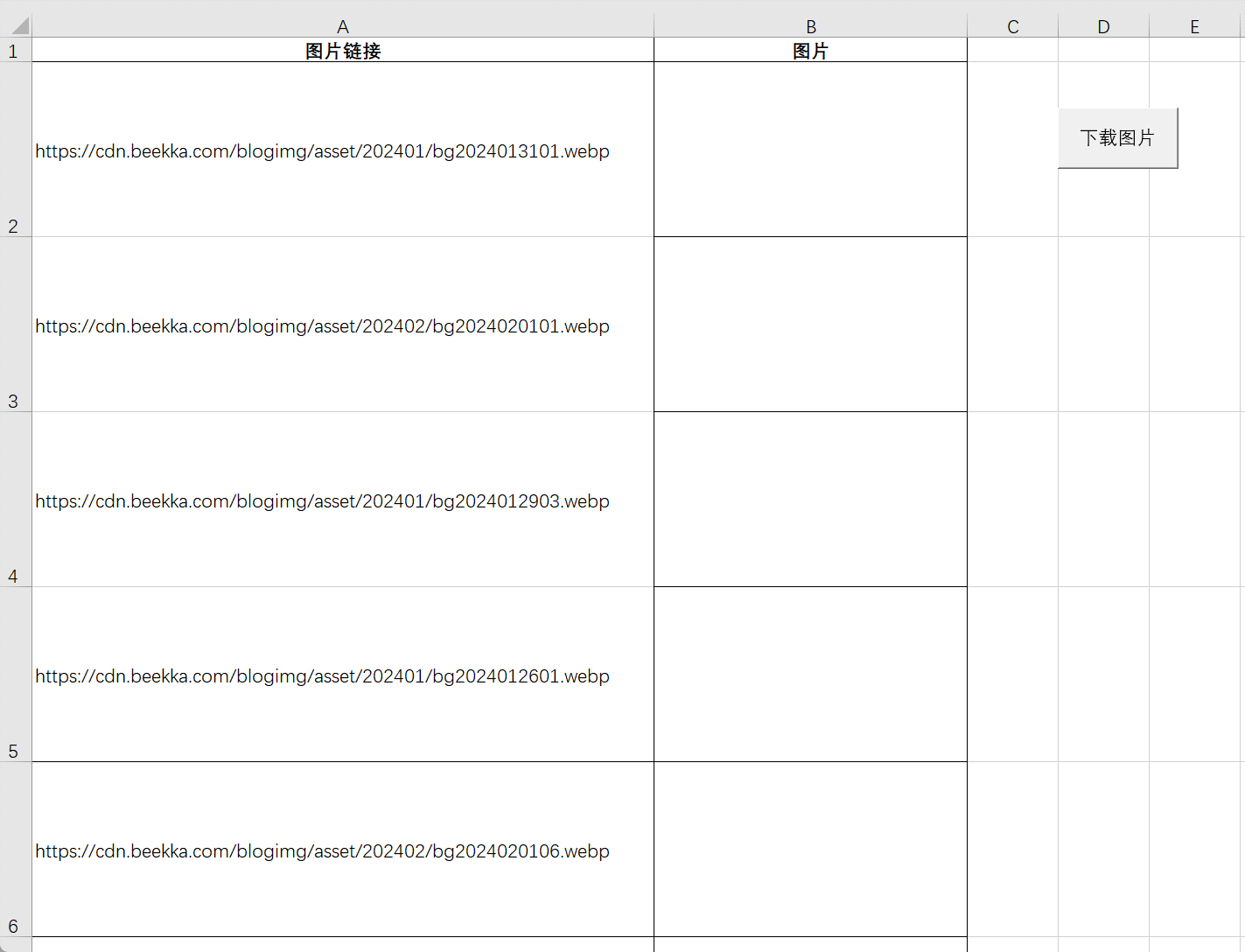Select column A header
Screen dimensions: 1245x952
pos(343,26)
